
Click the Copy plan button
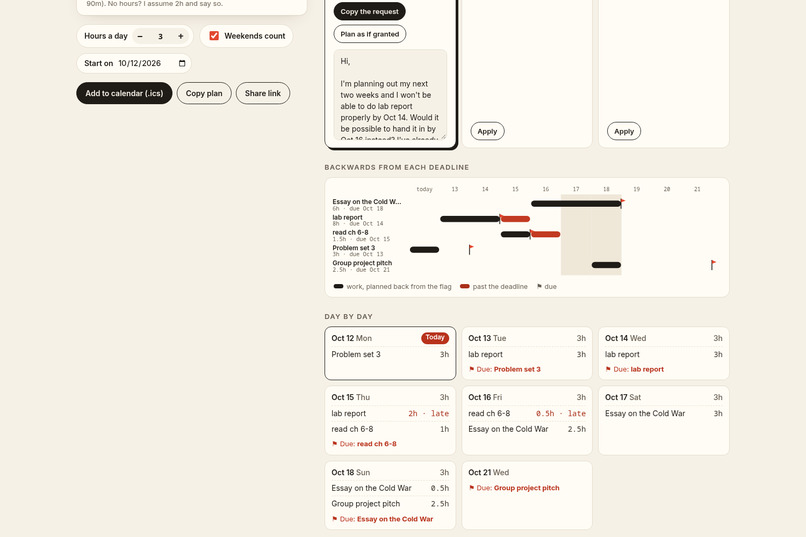[204, 93]
